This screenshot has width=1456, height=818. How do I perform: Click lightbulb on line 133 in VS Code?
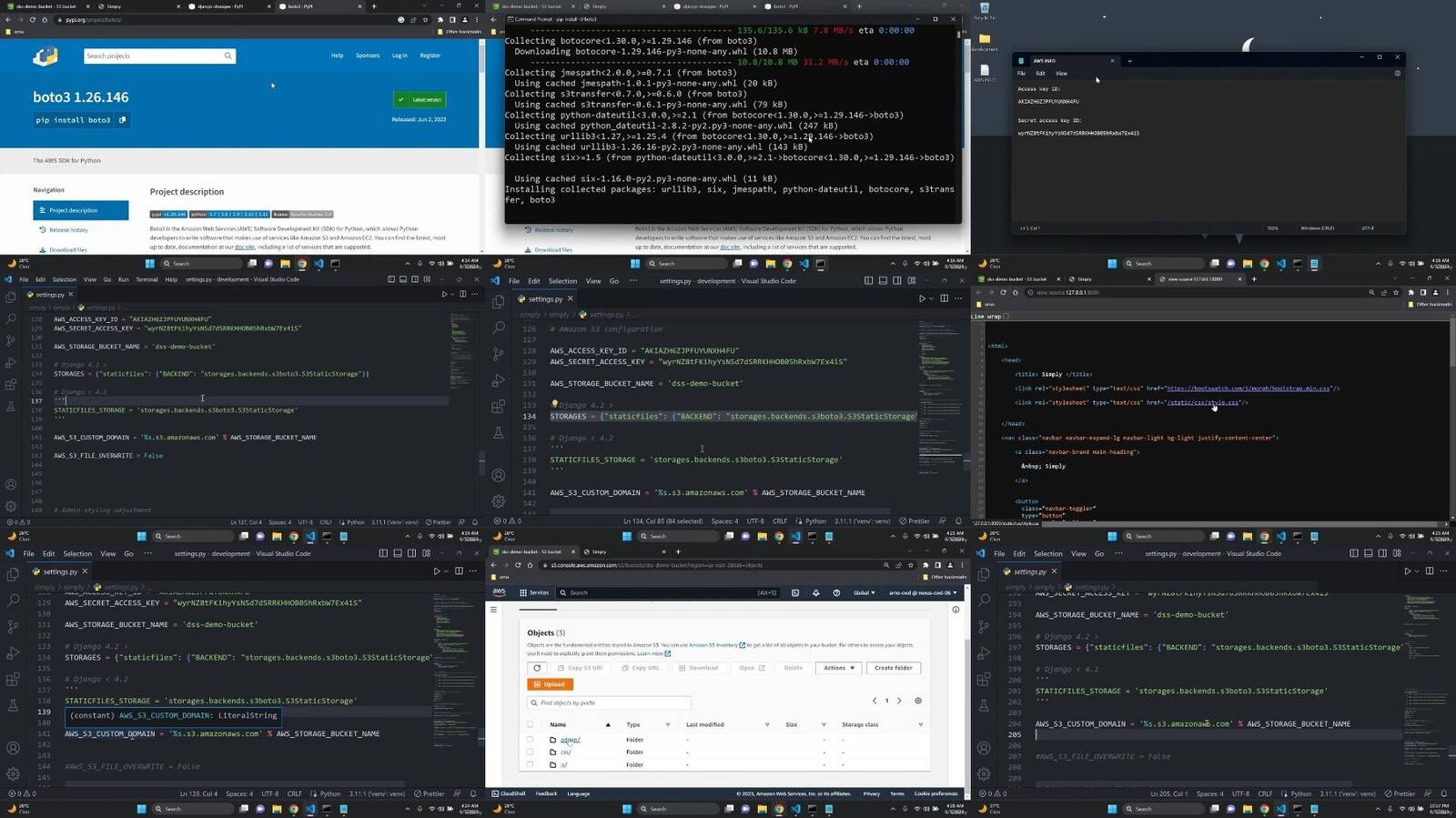(x=554, y=404)
